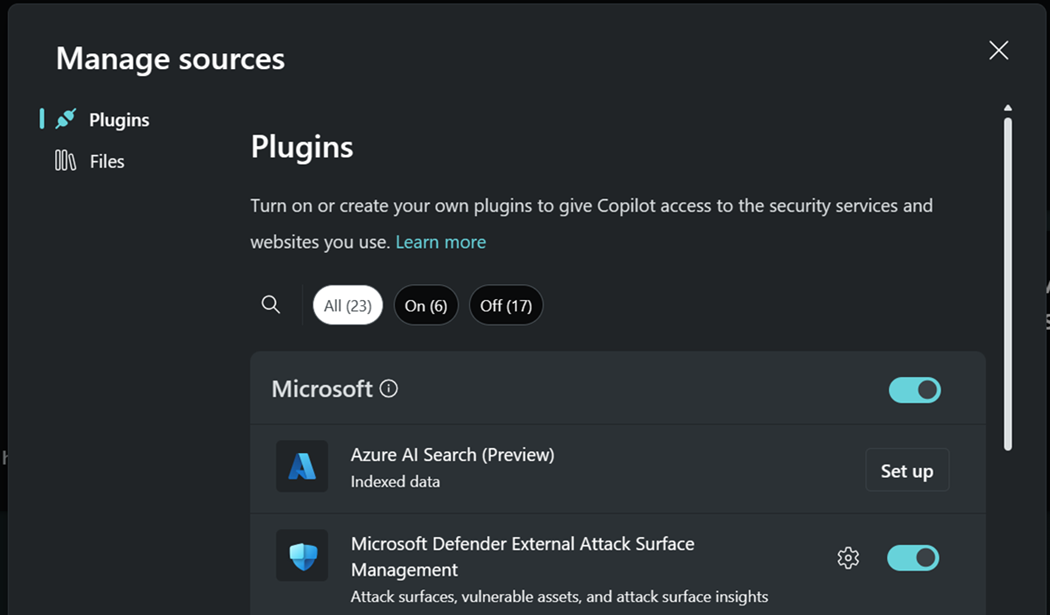Open the Learn more link
The image size is (1050, 615).
click(x=441, y=241)
